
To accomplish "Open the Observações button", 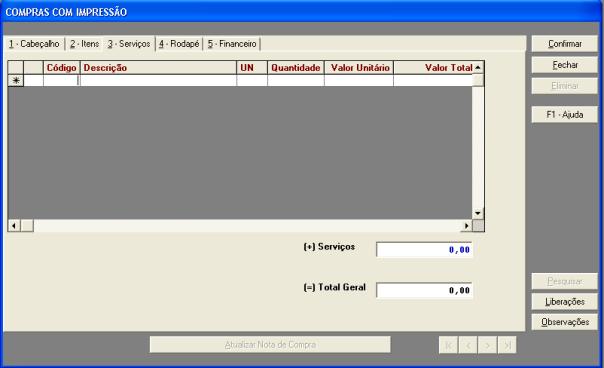I will click(565, 322).
